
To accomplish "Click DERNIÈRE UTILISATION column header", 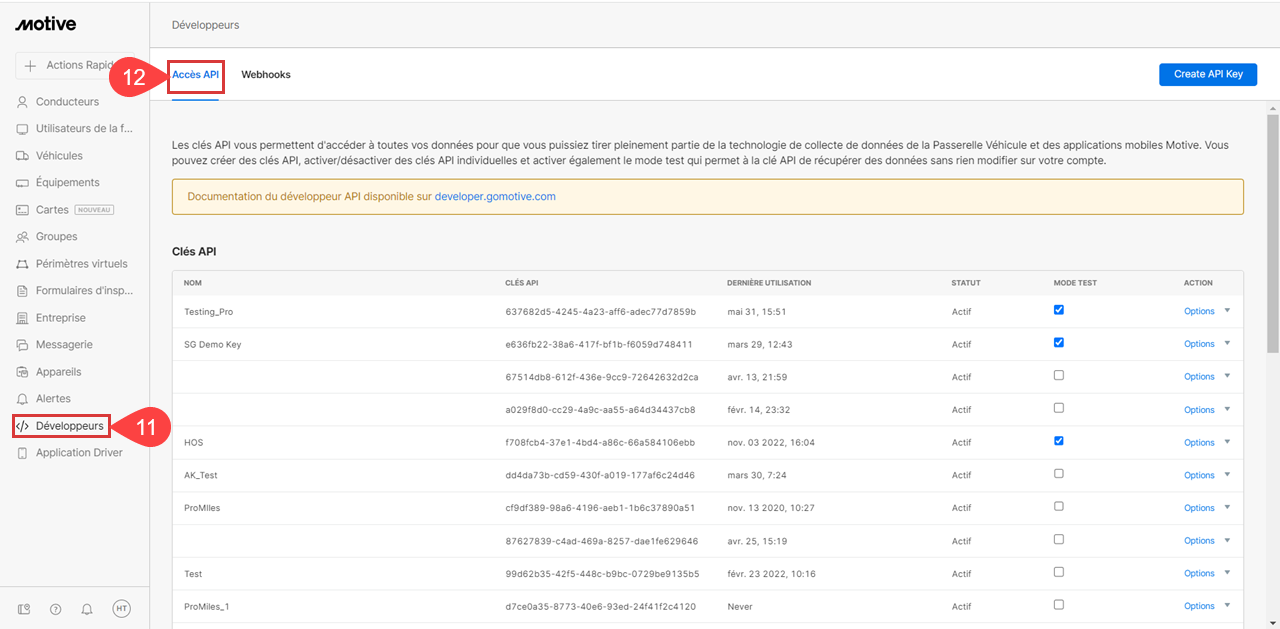I will [769, 283].
